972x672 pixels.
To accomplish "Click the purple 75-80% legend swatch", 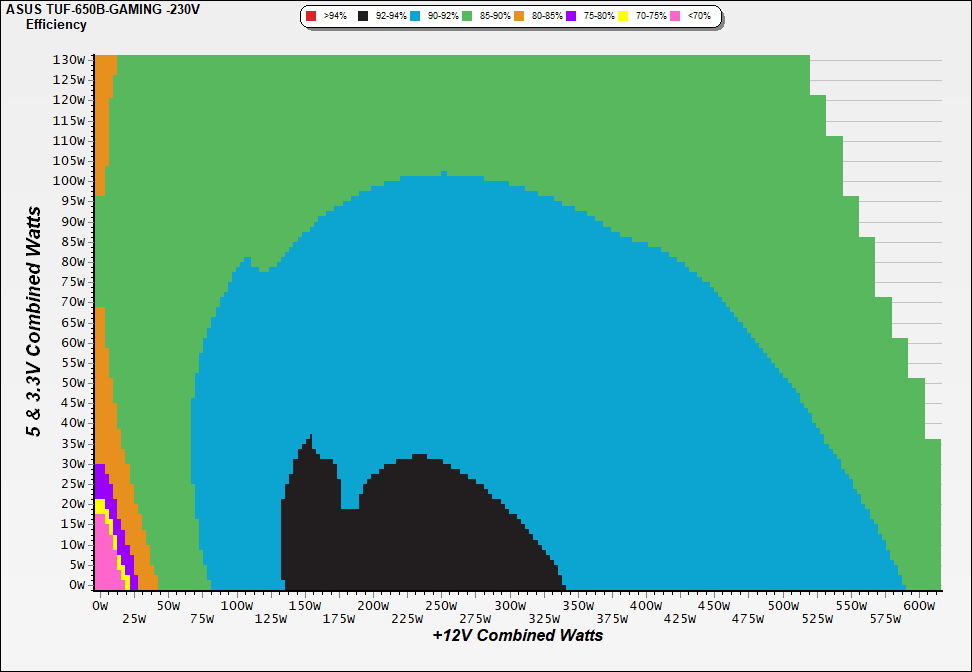I will pos(571,17).
